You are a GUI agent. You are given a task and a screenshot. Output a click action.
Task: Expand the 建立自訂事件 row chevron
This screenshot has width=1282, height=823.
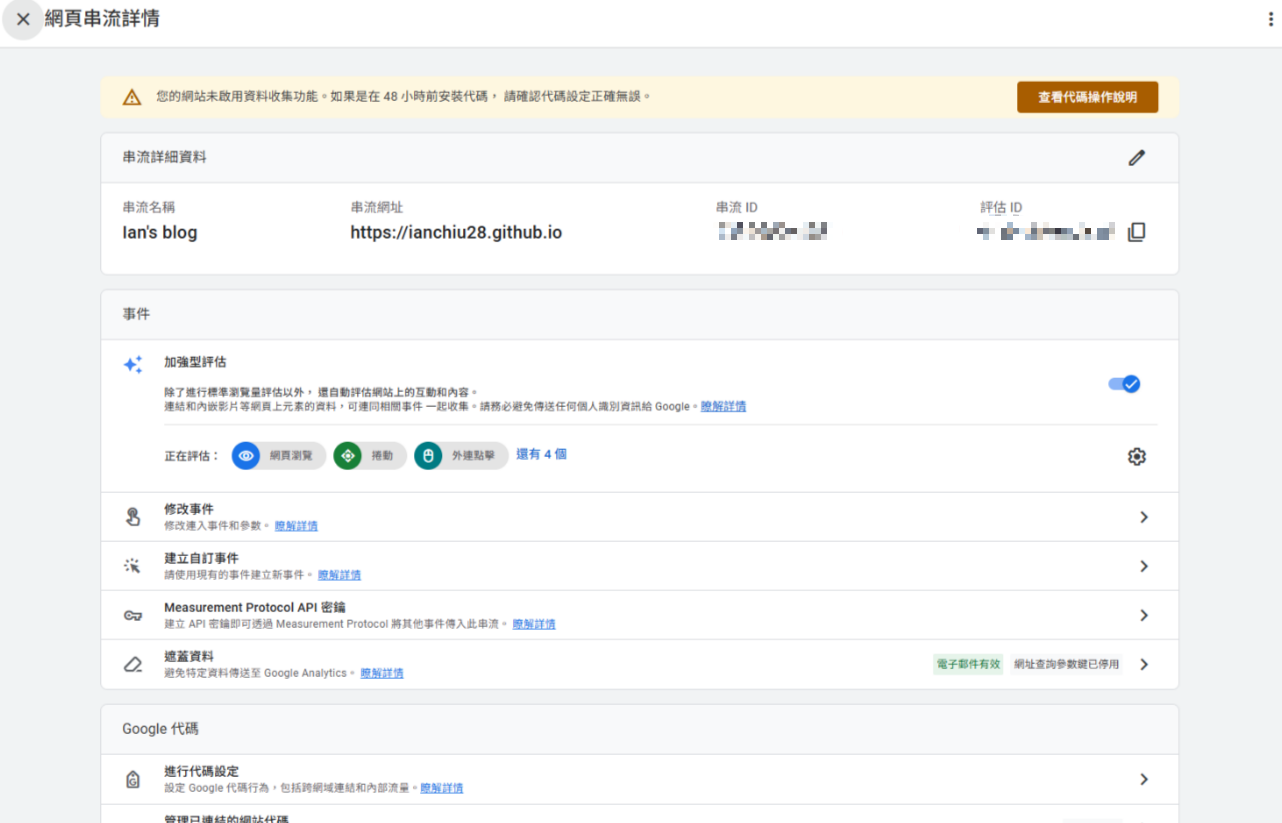coord(1144,566)
